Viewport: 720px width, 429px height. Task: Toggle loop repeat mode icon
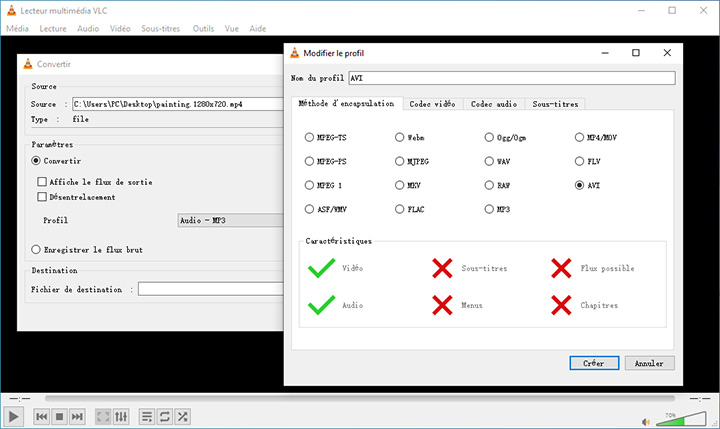tap(164, 417)
